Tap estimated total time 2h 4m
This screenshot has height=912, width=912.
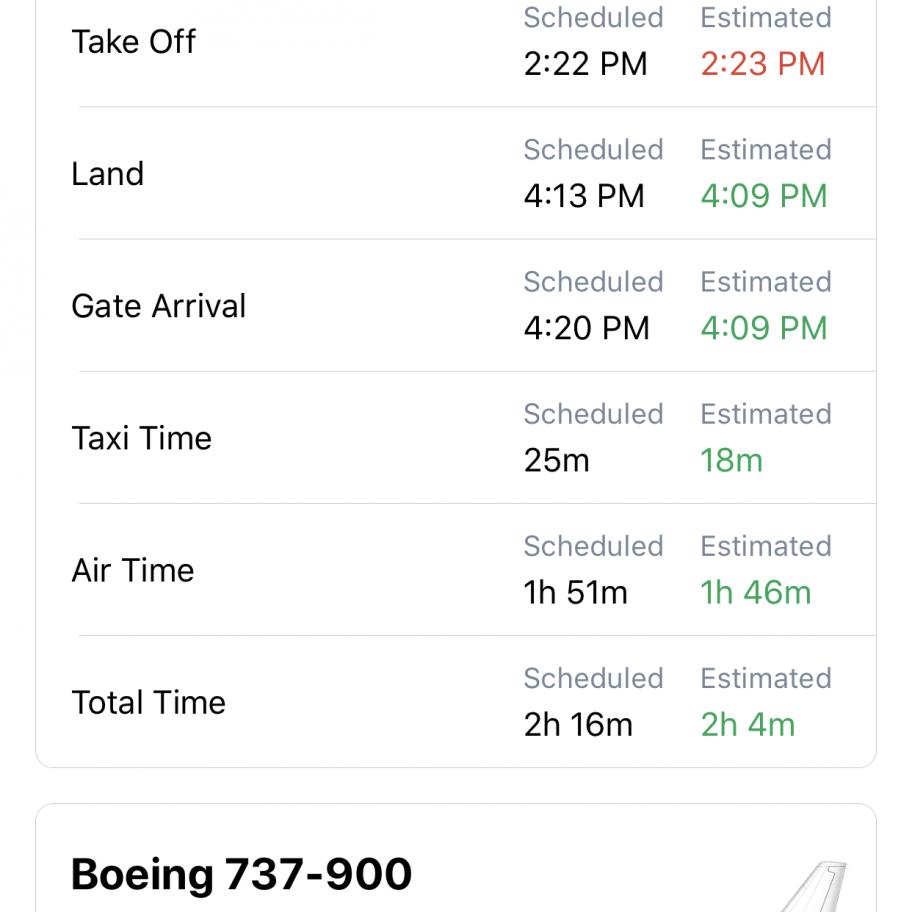click(x=747, y=724)
